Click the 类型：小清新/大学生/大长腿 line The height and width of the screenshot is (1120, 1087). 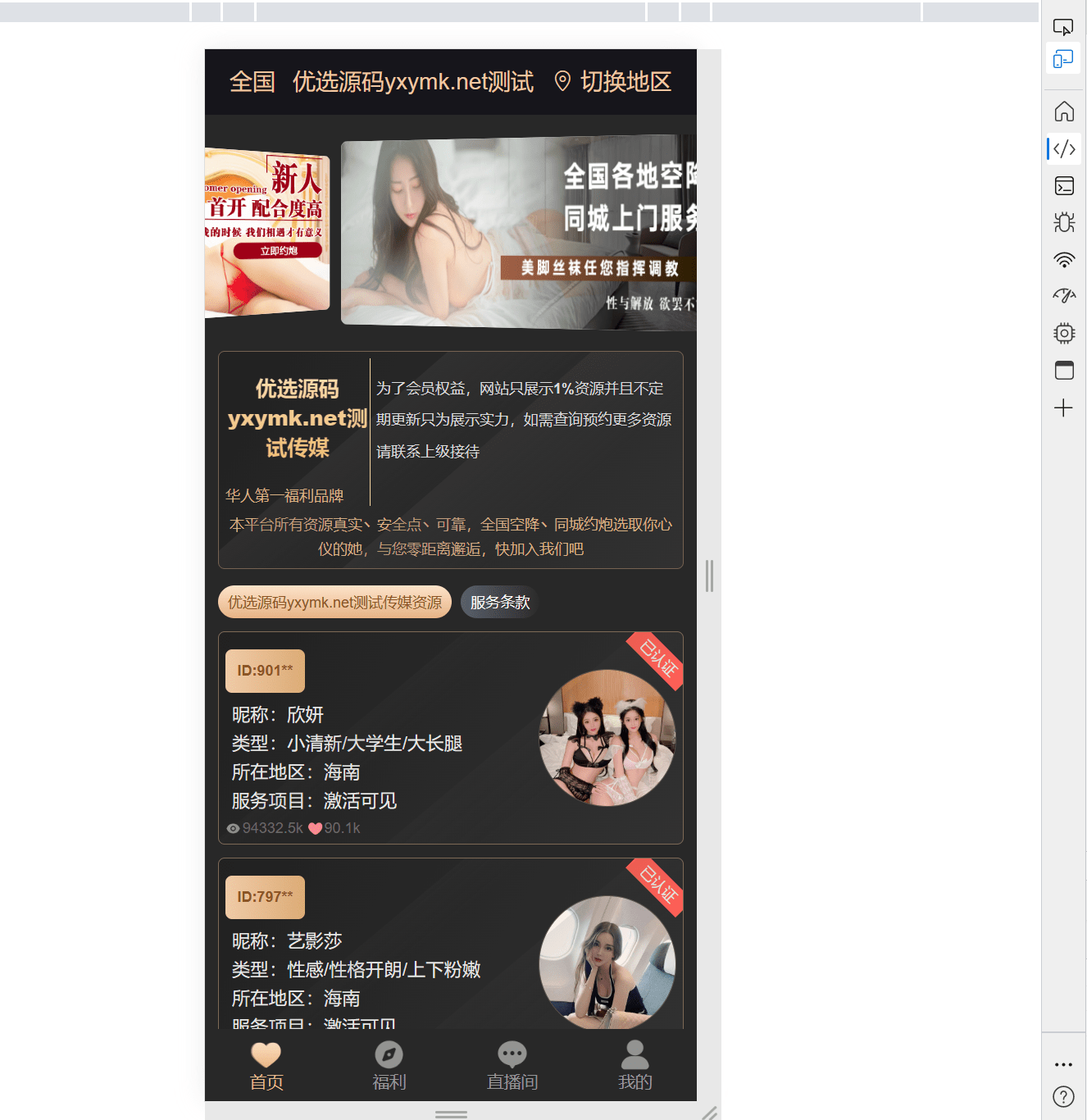pos(347,744)
